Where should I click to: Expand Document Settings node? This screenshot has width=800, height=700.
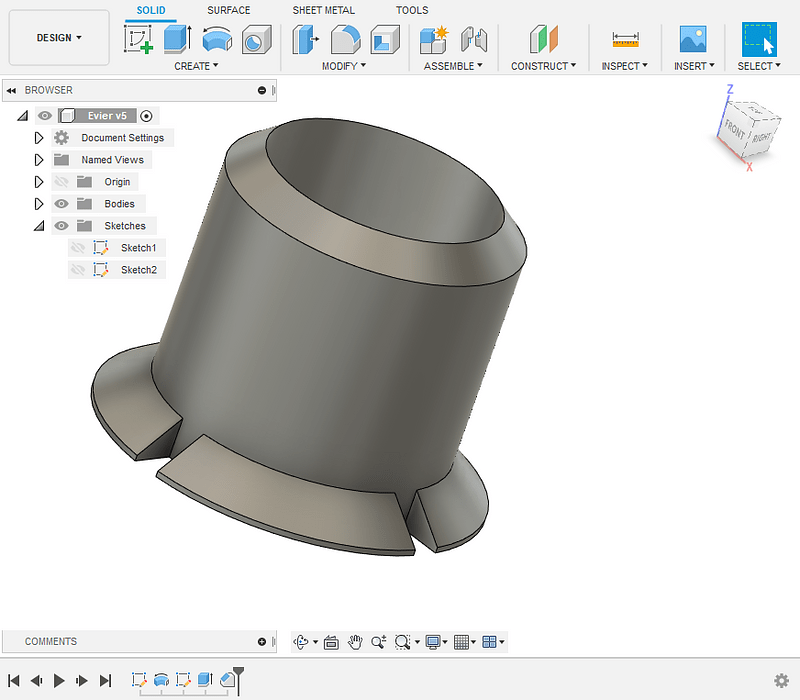[x=39, y=138]
